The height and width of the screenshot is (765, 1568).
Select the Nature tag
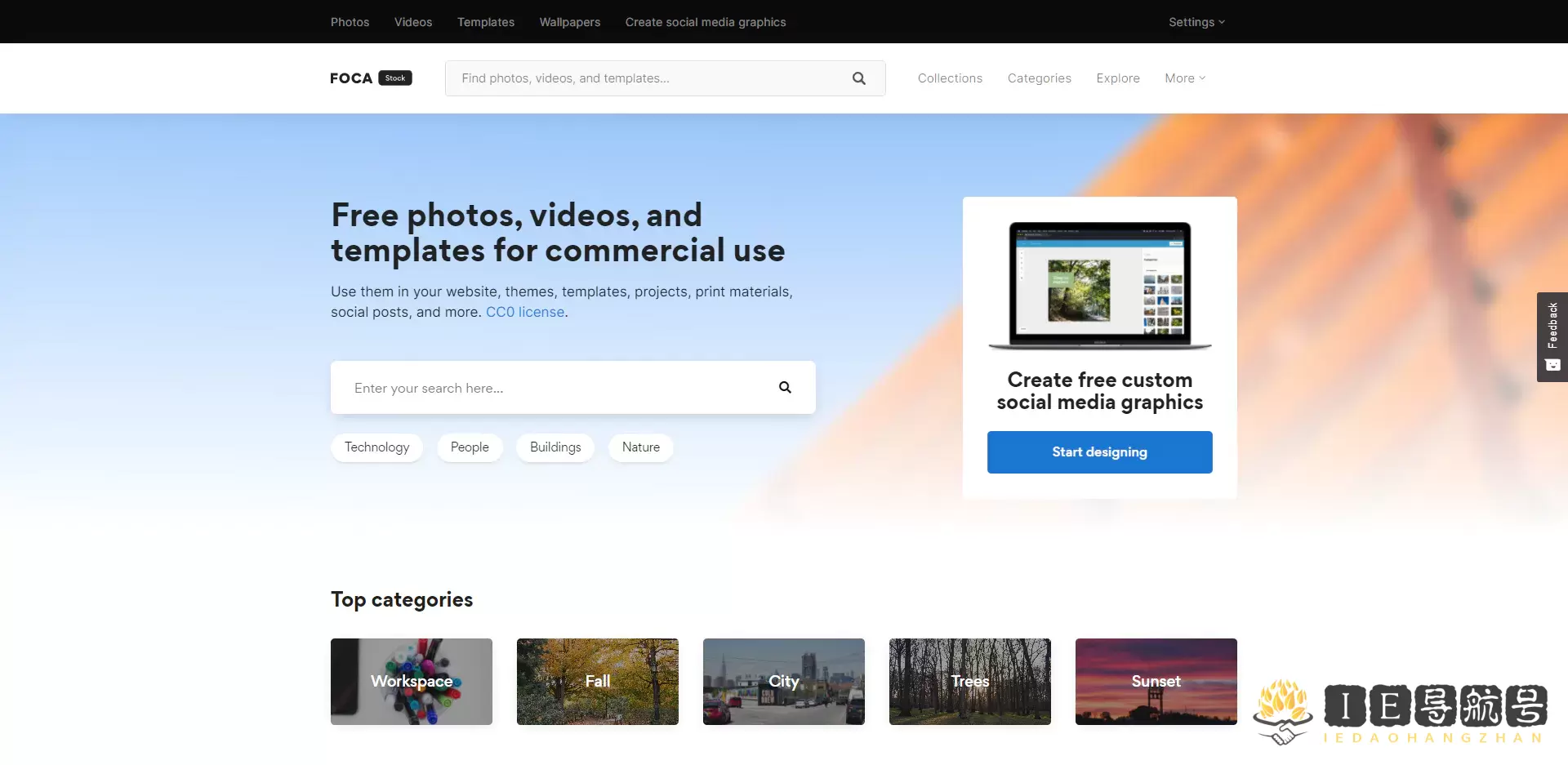[640, 447]
